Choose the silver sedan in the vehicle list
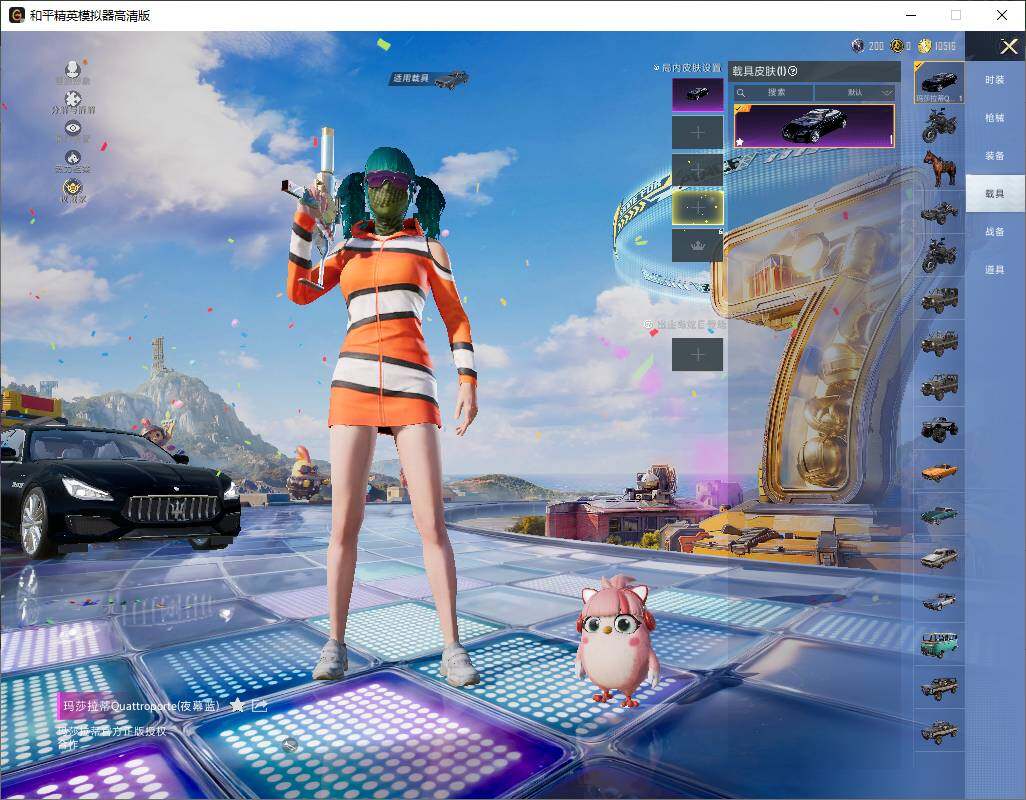 click(940, 558)
